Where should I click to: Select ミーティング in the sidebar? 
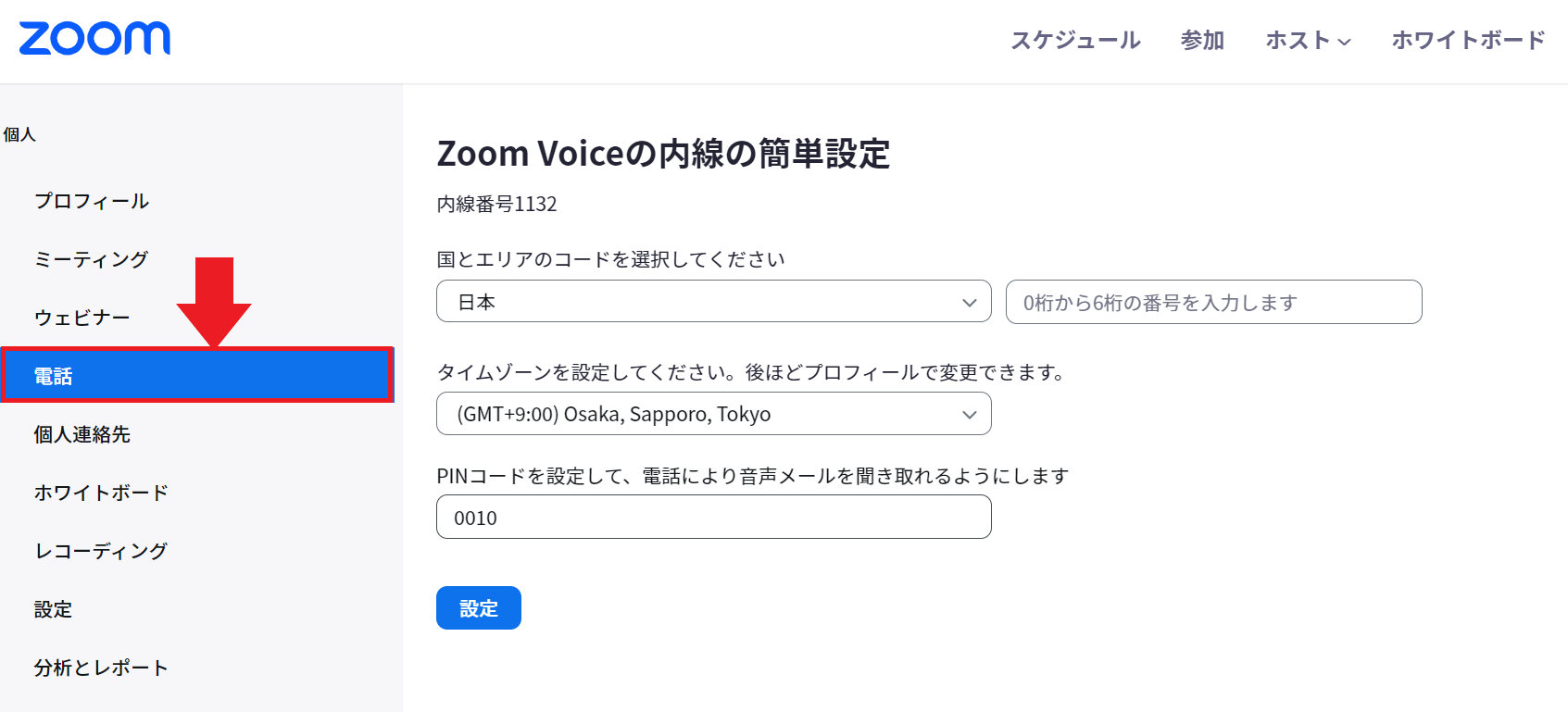coord(91,259)
